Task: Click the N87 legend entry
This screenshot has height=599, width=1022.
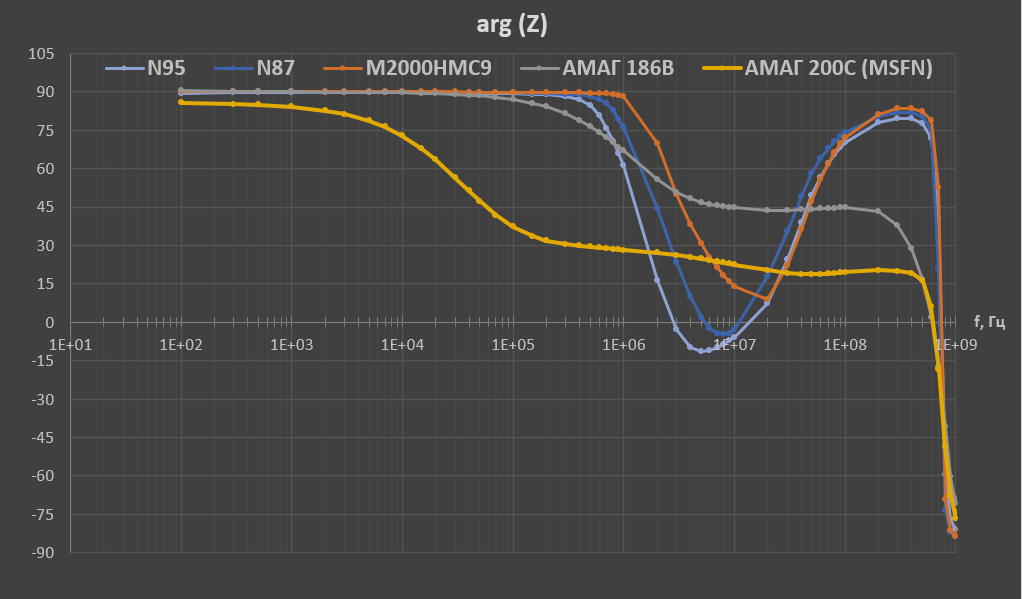Action: click(255, 68)
